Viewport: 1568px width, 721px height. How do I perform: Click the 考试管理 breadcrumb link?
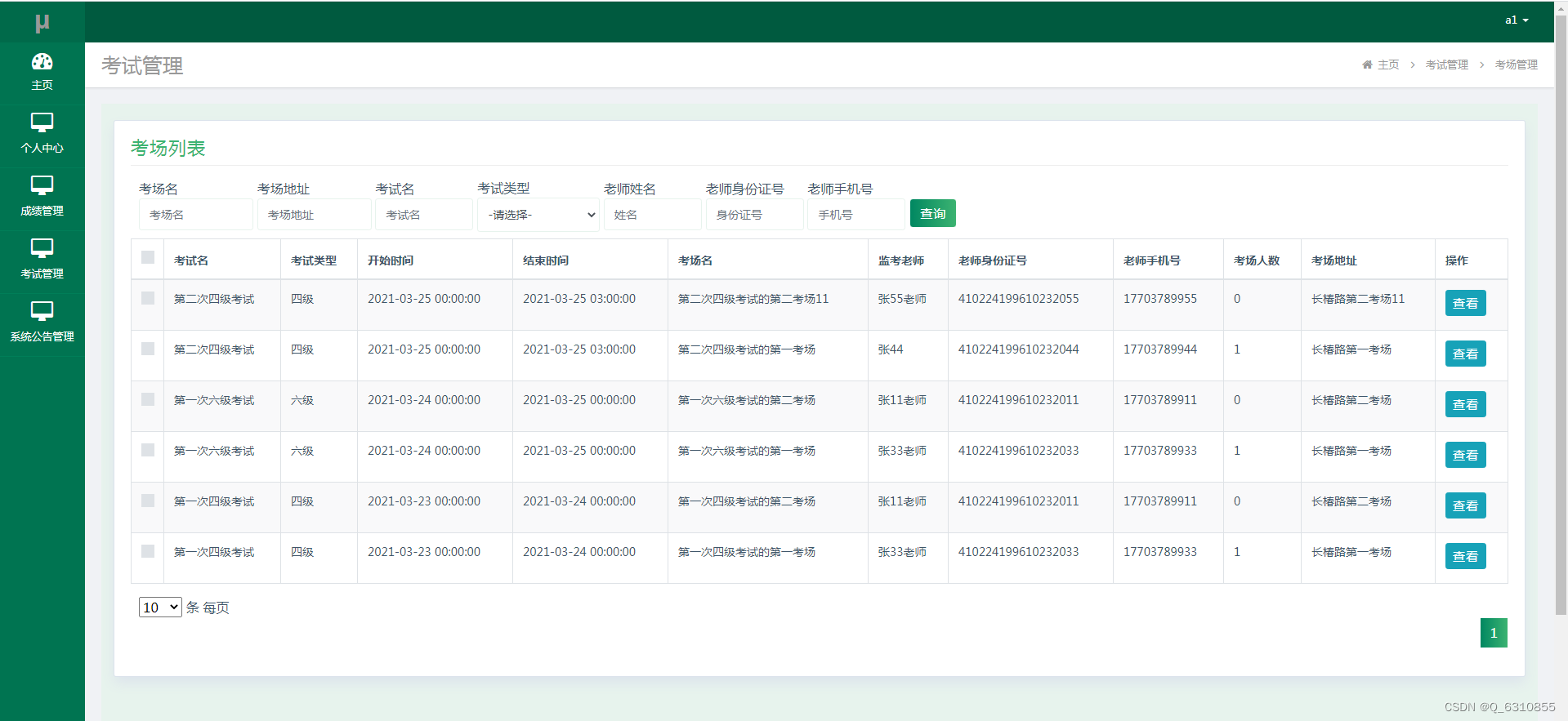(x=1446, y=65)
